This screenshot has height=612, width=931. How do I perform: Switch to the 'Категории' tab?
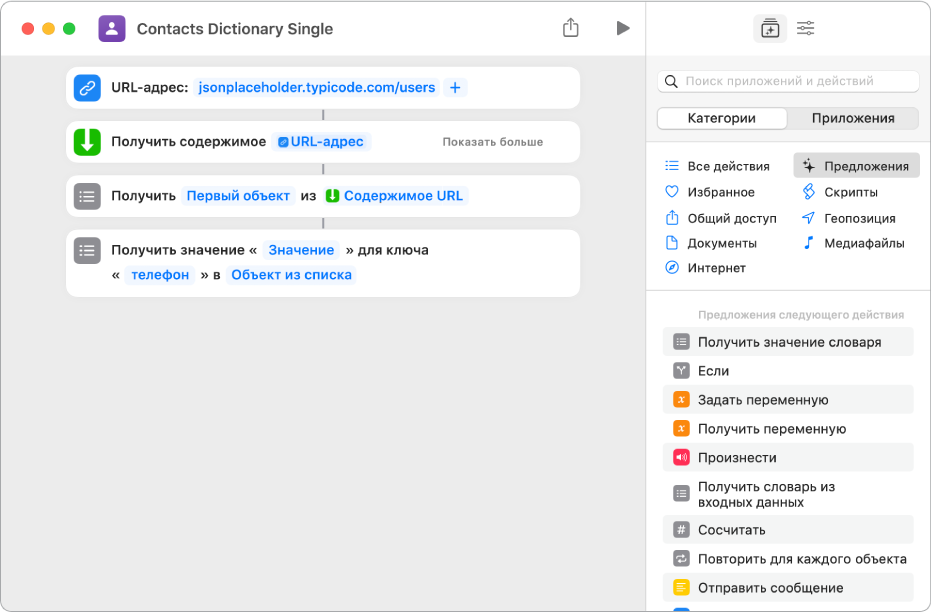tap(721, 118)
